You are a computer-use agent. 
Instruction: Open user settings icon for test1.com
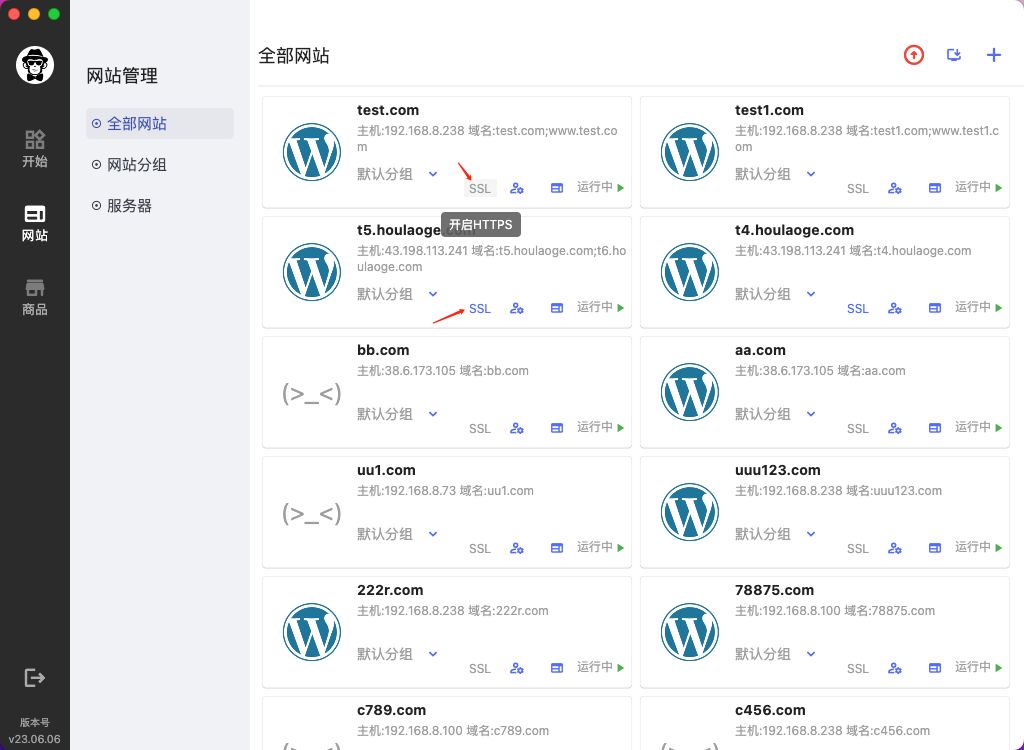click(x=895, y=188)
